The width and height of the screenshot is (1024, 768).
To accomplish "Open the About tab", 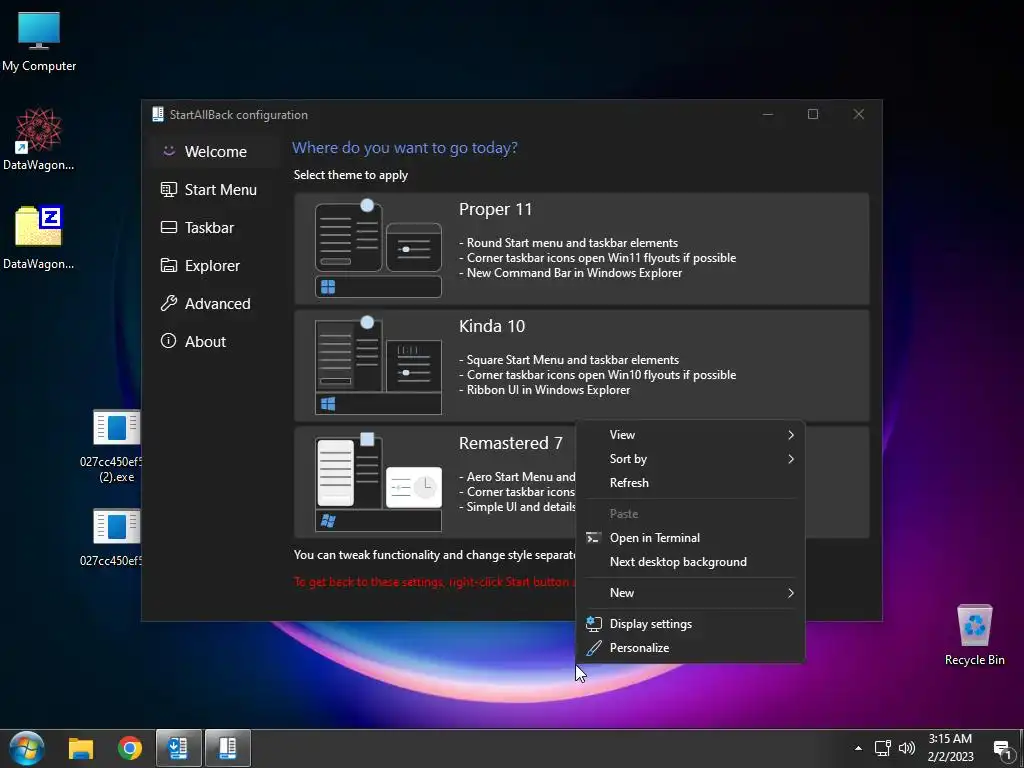I will (214, 341).
